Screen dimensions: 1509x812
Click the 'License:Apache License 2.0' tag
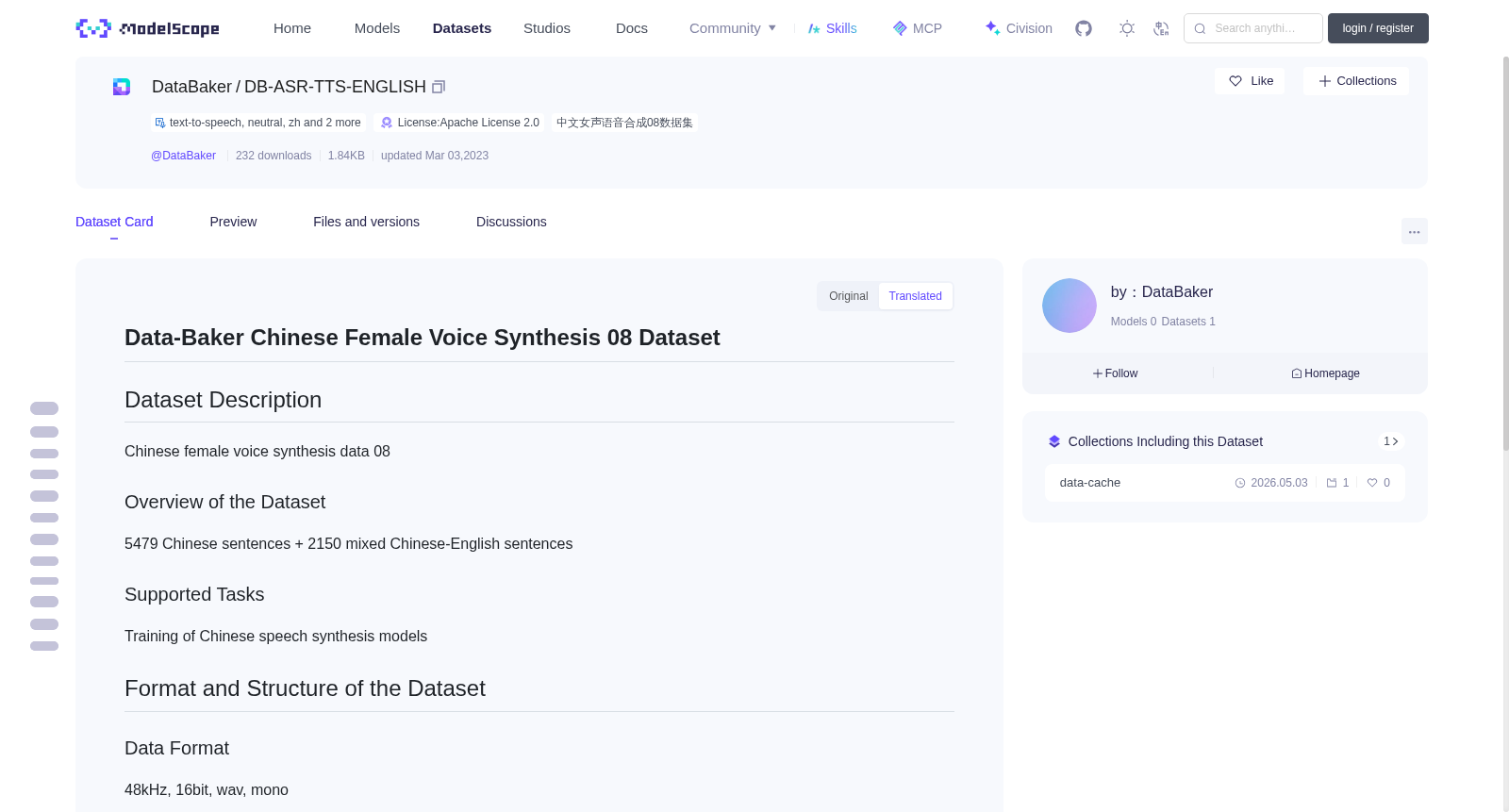[460, 123]
